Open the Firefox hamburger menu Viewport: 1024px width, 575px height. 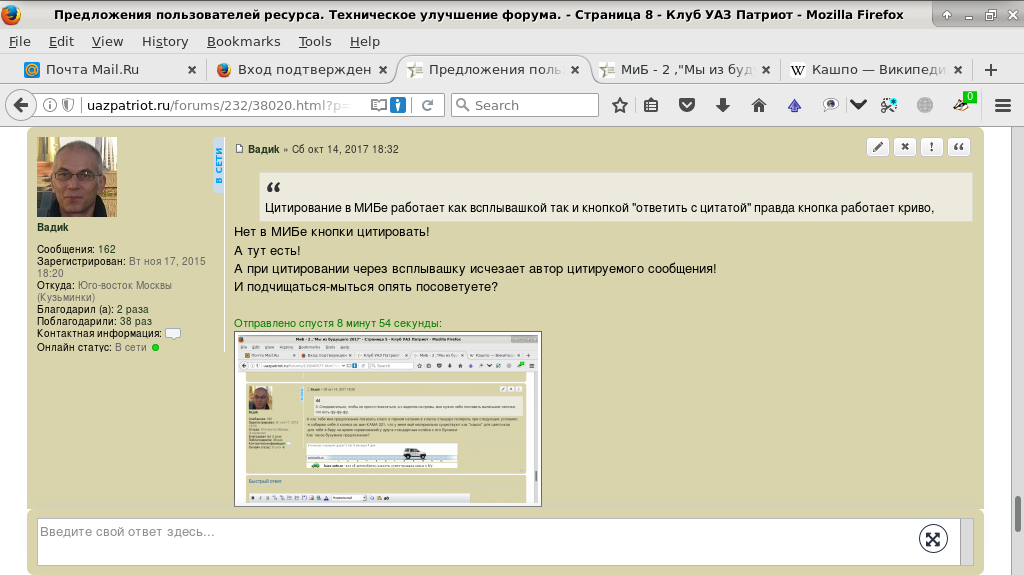pos(1002,105)
